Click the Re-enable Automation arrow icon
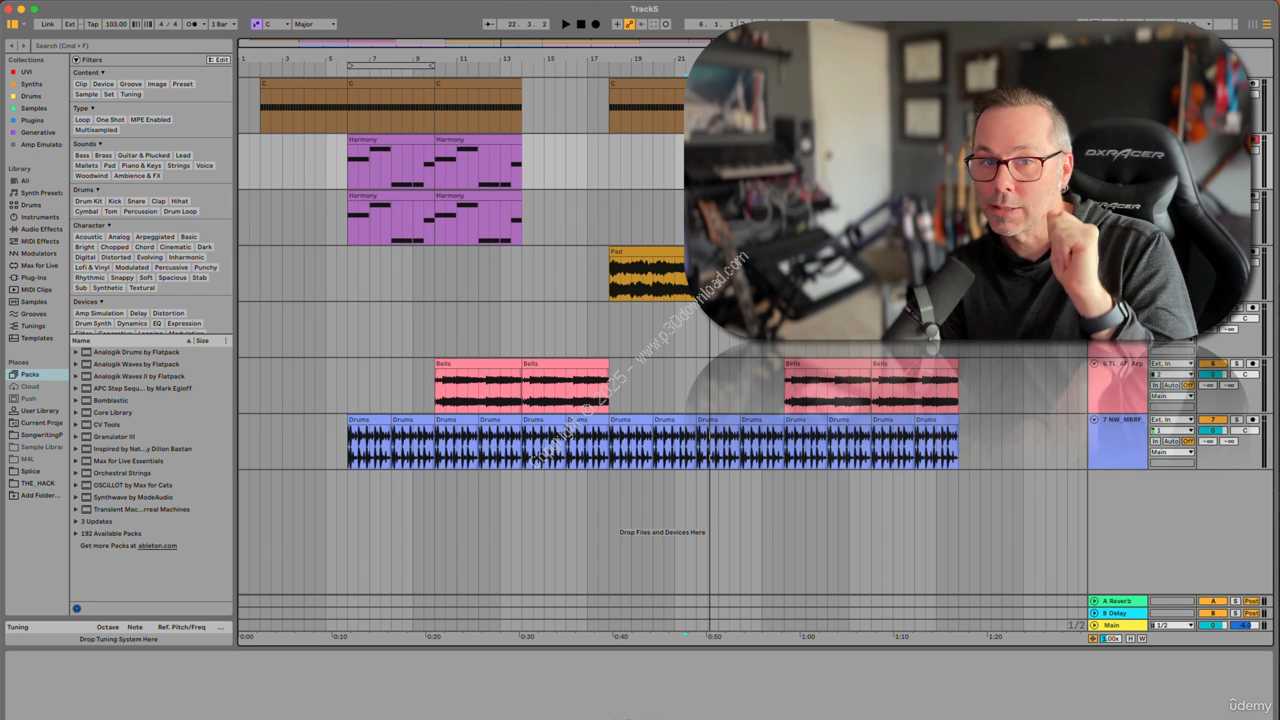This screenshot has width=1280, height=720. [x=641, y=24]
